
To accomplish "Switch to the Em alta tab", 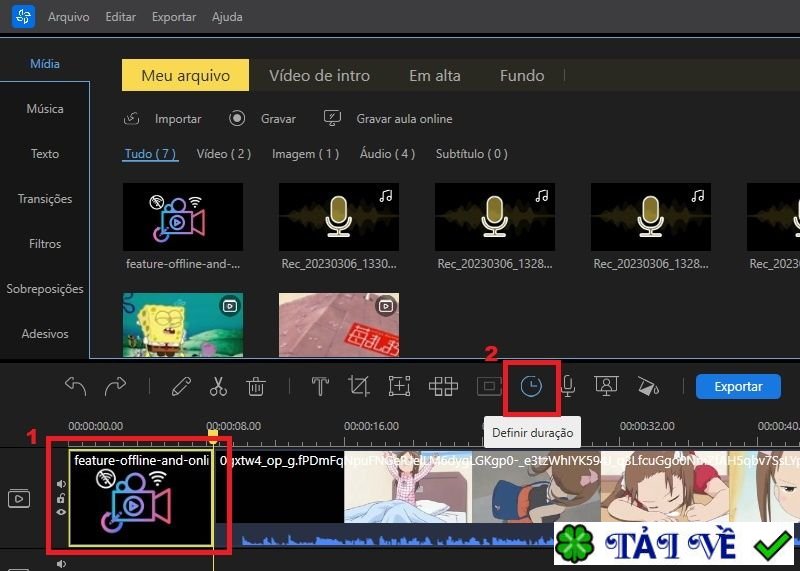I will point(435,76).
